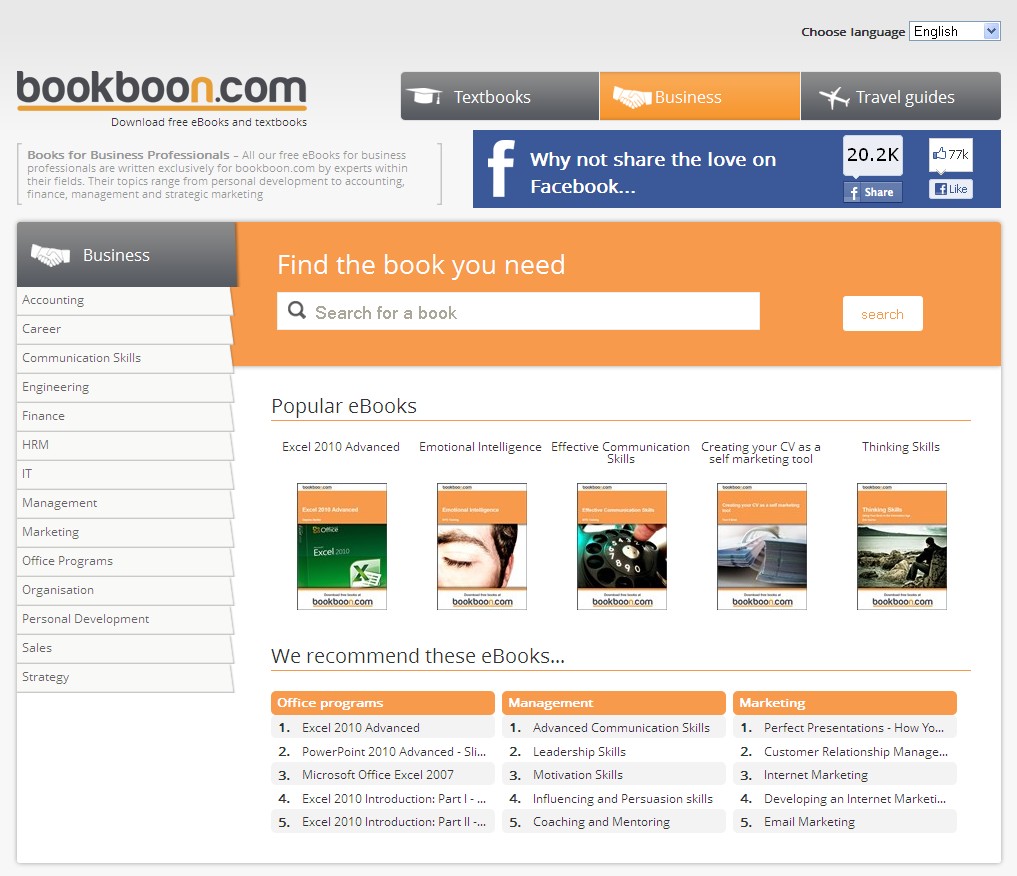Click the Facebook Like button
Image resolution: width=1017 pixels, height=876 pixels.
coord(951,189)
